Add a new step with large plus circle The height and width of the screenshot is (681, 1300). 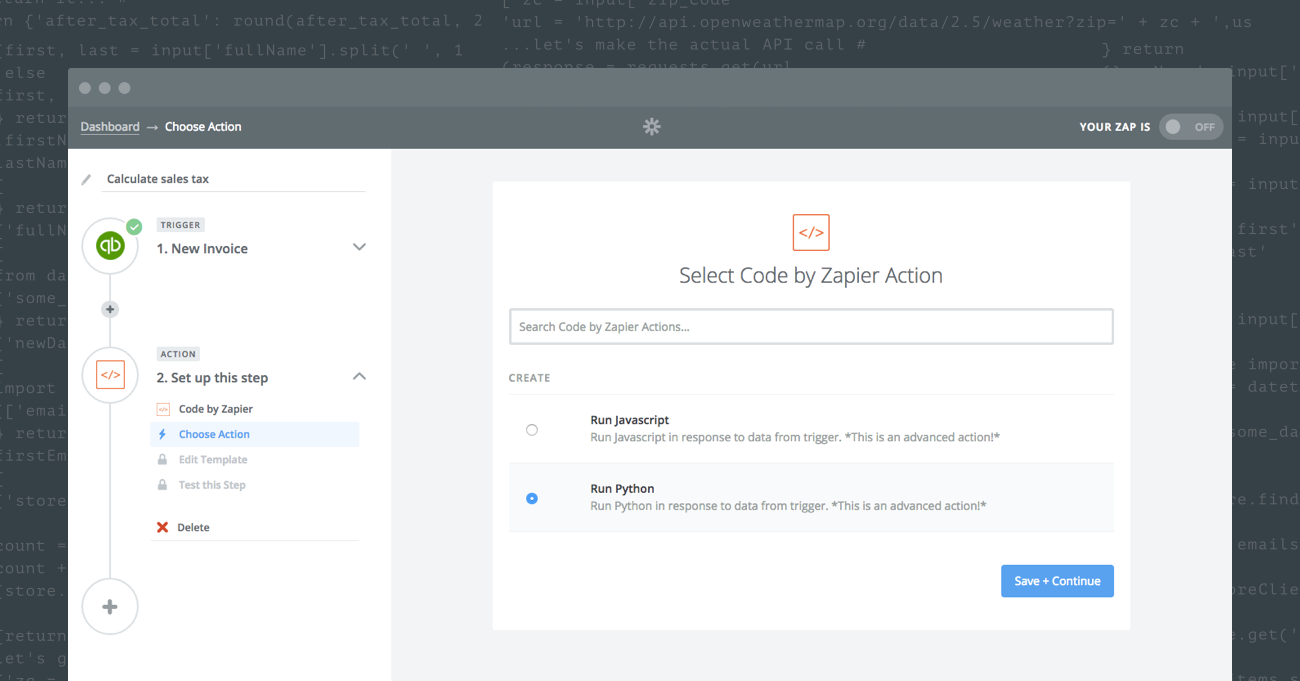(110, 606)
